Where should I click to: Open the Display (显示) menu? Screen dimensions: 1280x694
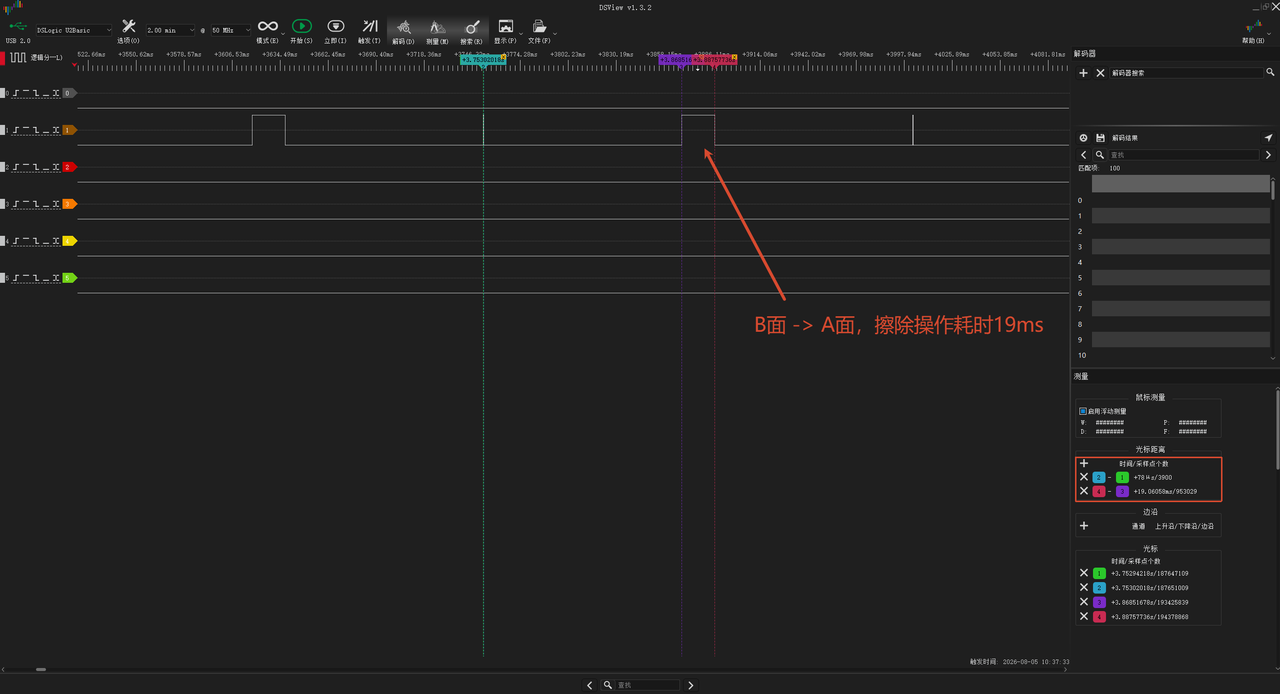coord(506,30)
